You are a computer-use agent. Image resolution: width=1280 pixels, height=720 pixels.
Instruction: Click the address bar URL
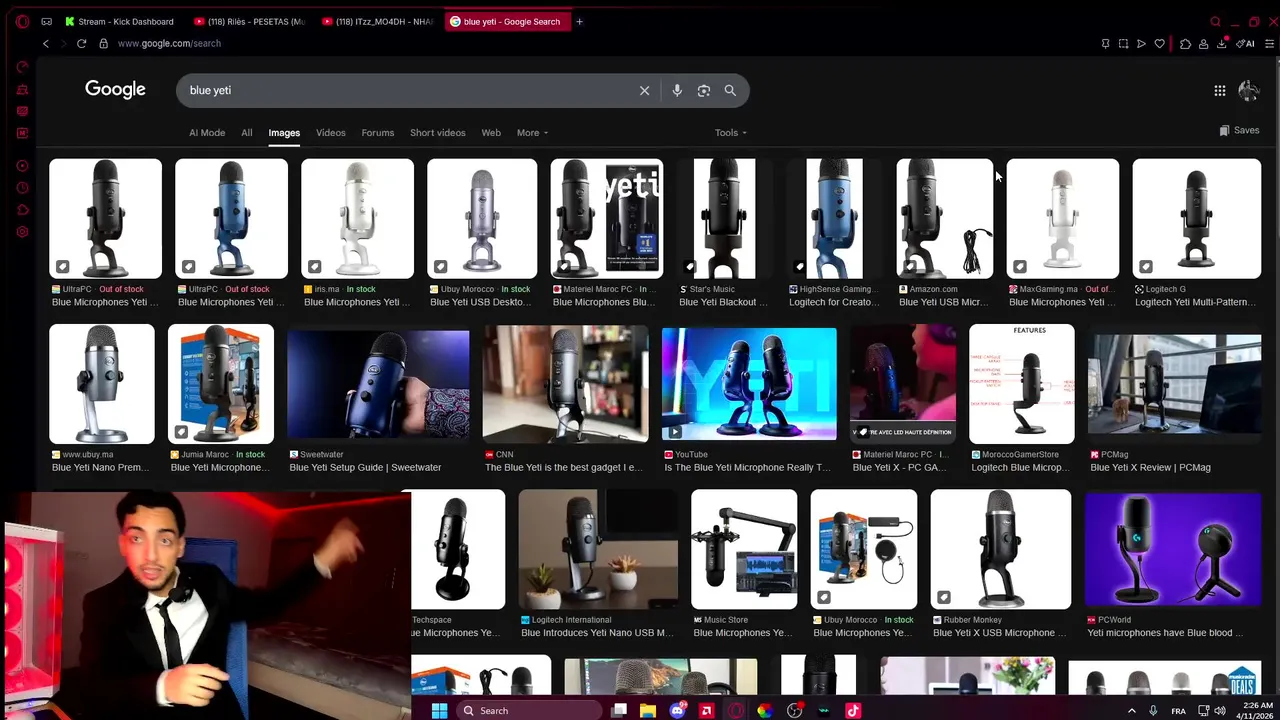tap(169, 43)
